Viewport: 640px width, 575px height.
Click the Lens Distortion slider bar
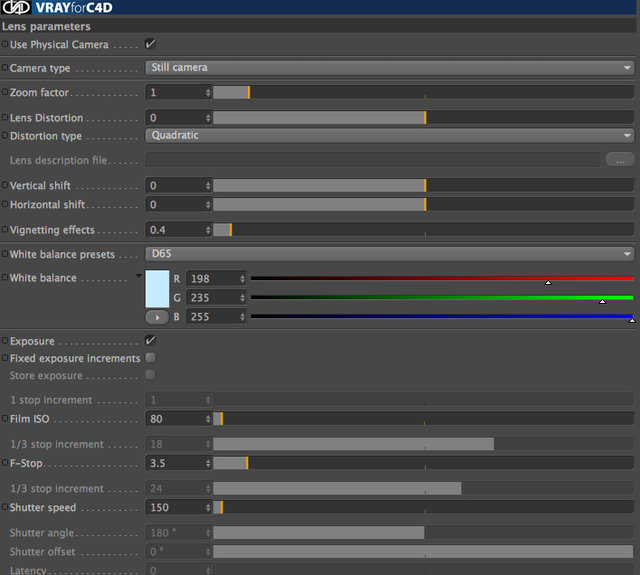point(423,118)
